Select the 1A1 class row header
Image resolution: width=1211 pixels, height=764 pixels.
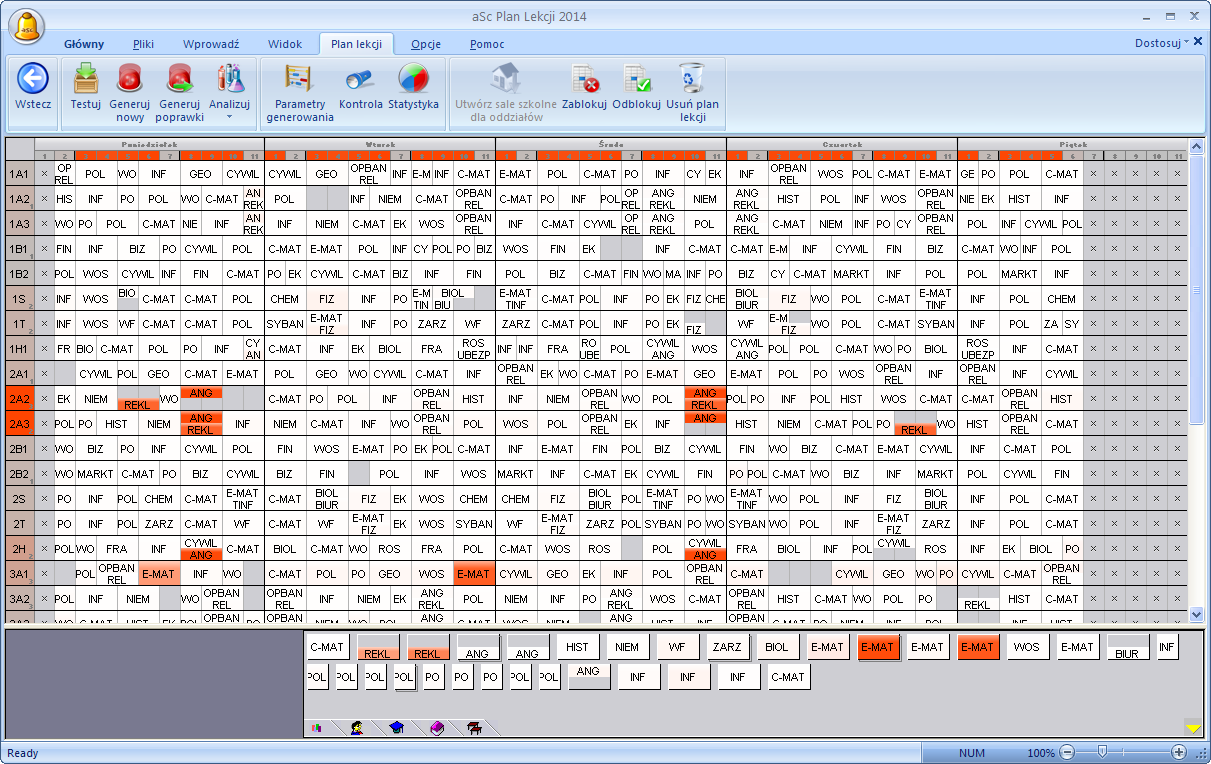(x=21, y=174)
